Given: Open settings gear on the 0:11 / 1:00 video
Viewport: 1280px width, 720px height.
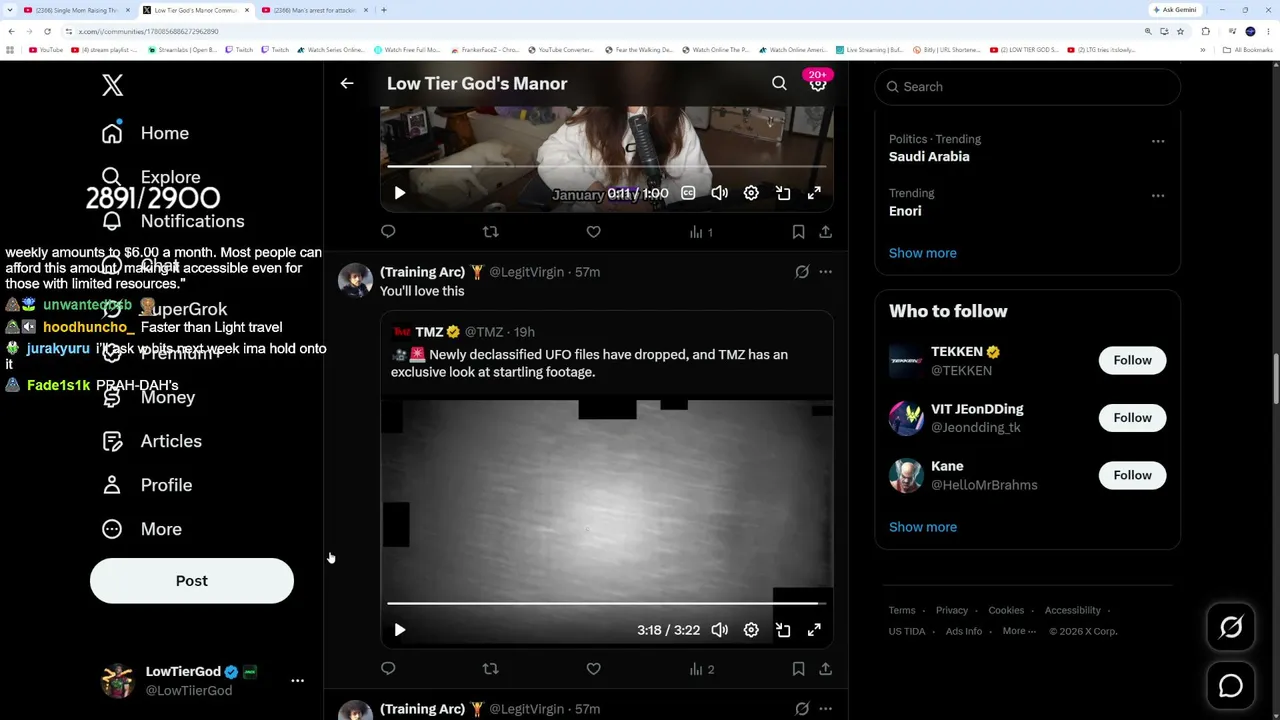Looking at the screenshot, I should coord(751,193).
